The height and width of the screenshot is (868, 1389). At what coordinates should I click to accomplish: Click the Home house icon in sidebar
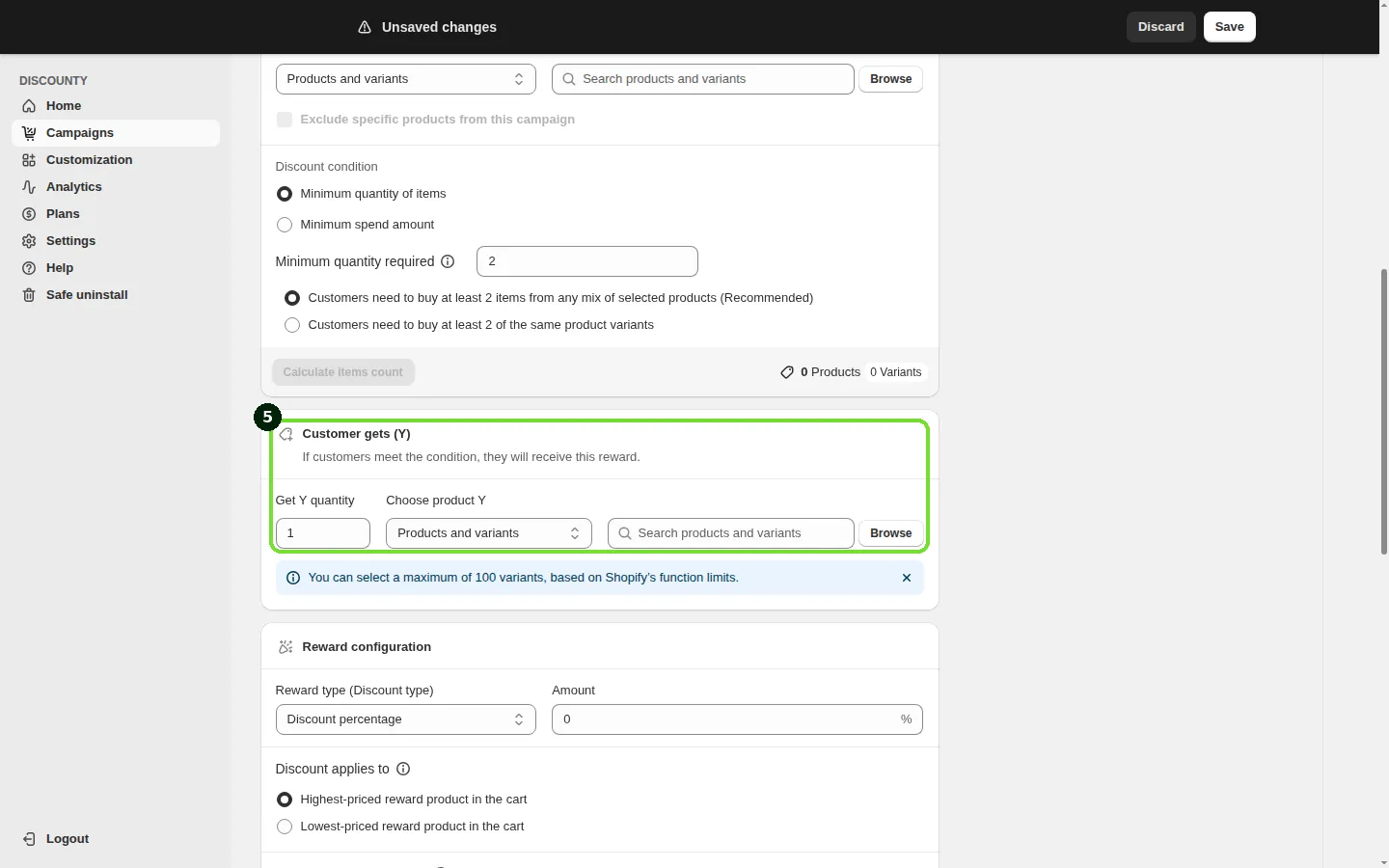[29, 106]
